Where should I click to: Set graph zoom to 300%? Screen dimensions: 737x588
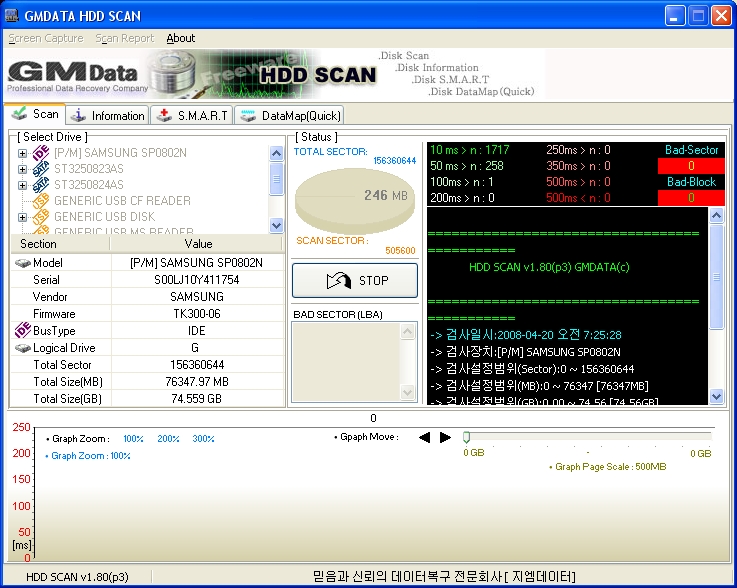tap(203, 439)
